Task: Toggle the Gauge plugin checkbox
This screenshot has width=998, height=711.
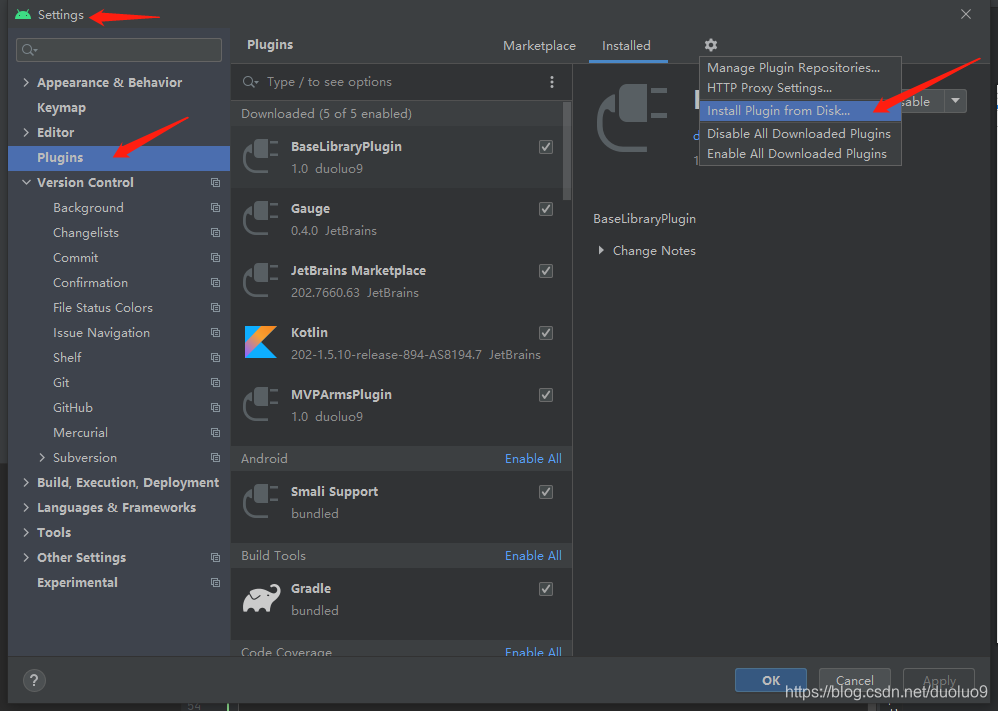Action: coord(545,209)
